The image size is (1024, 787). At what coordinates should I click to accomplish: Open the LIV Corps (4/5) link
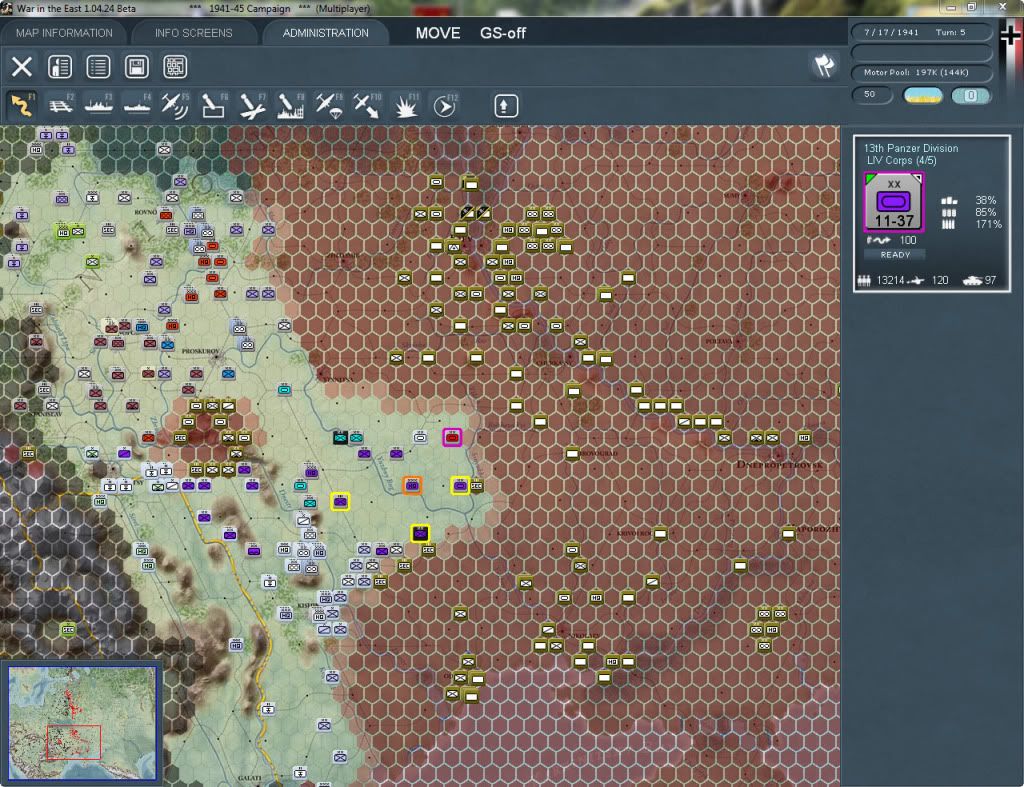[901, 161]
